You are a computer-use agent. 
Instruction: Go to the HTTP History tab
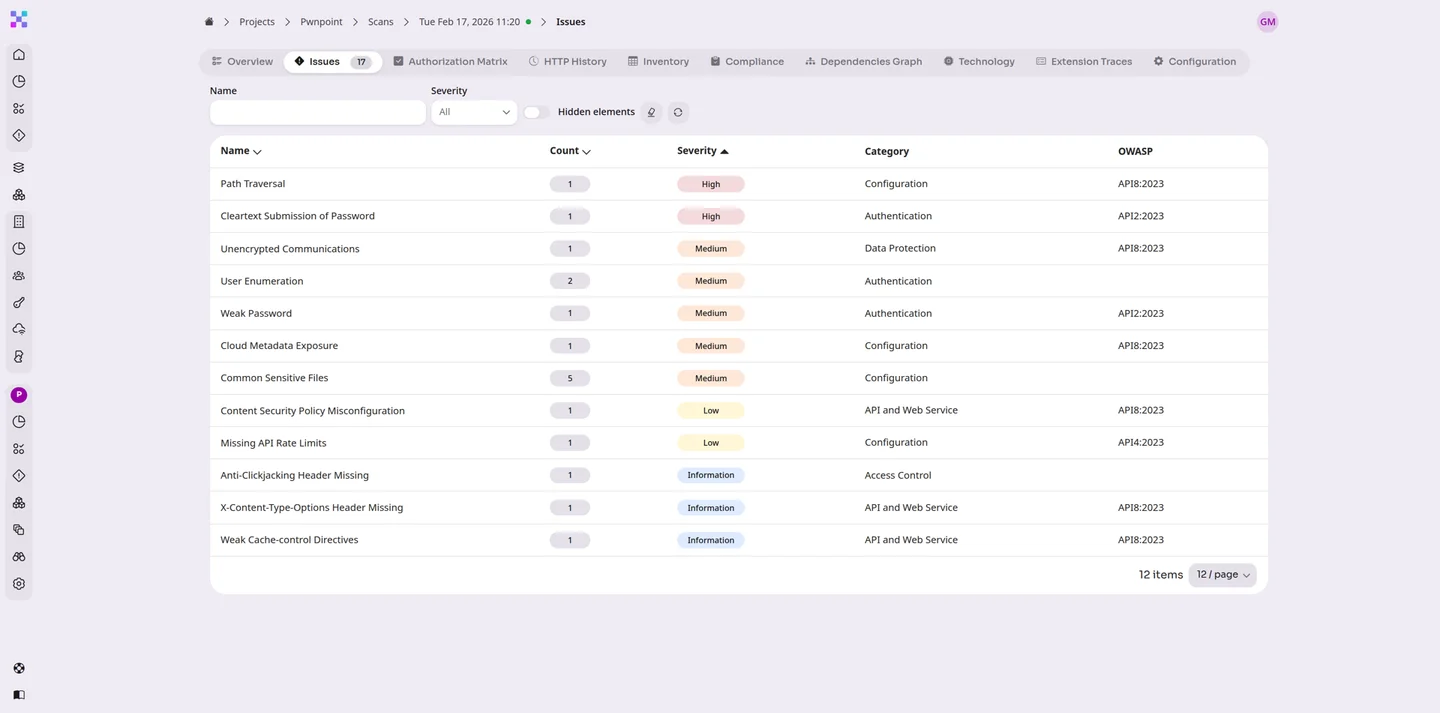[567, 62]
